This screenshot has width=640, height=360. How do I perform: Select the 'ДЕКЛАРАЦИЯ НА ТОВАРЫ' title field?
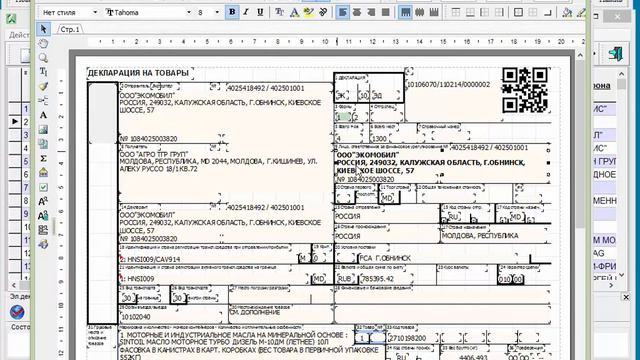139,73
